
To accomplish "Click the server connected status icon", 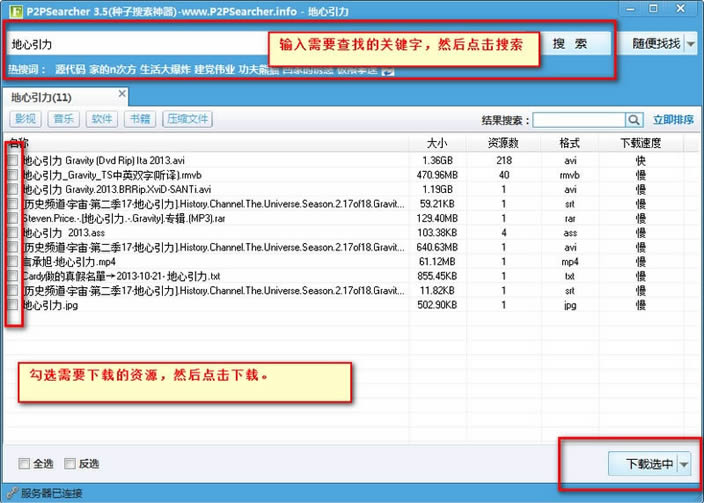I will (13, 493).
